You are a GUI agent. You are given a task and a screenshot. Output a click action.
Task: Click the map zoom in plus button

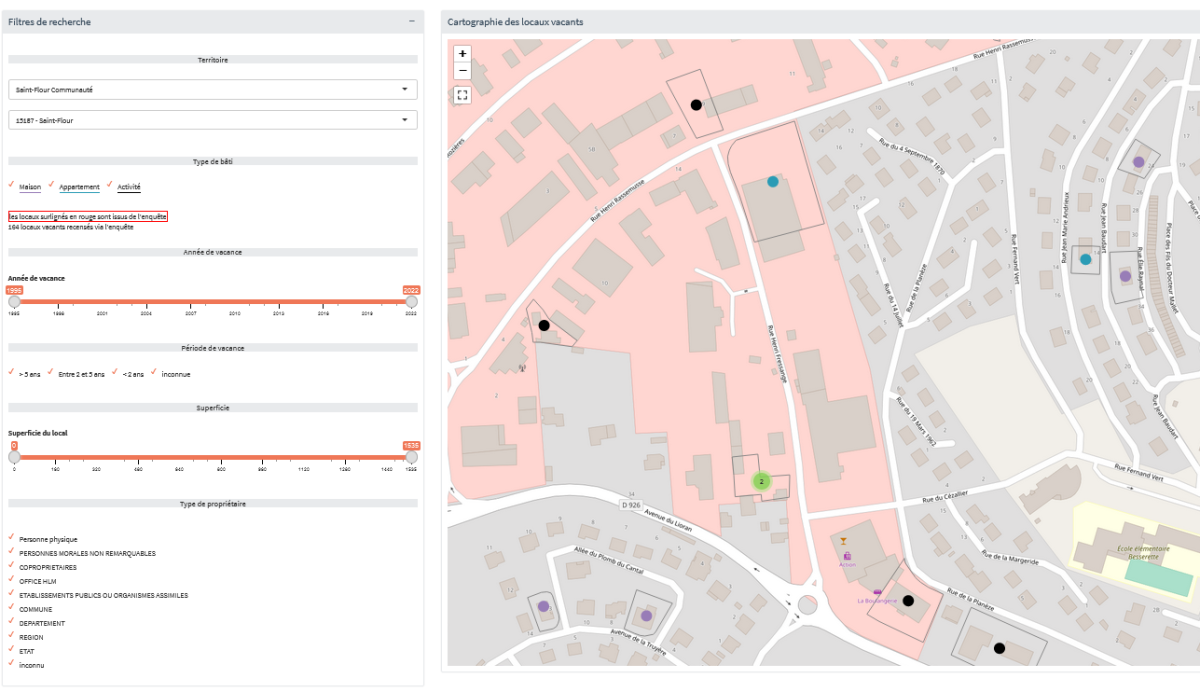[462, 54]
